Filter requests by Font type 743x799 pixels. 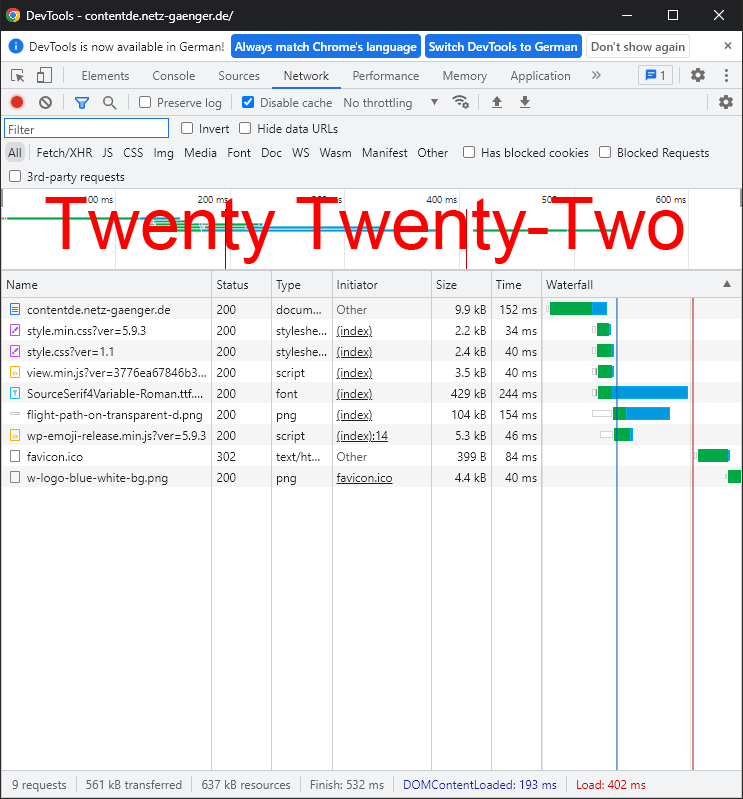[x=239, y=153]
